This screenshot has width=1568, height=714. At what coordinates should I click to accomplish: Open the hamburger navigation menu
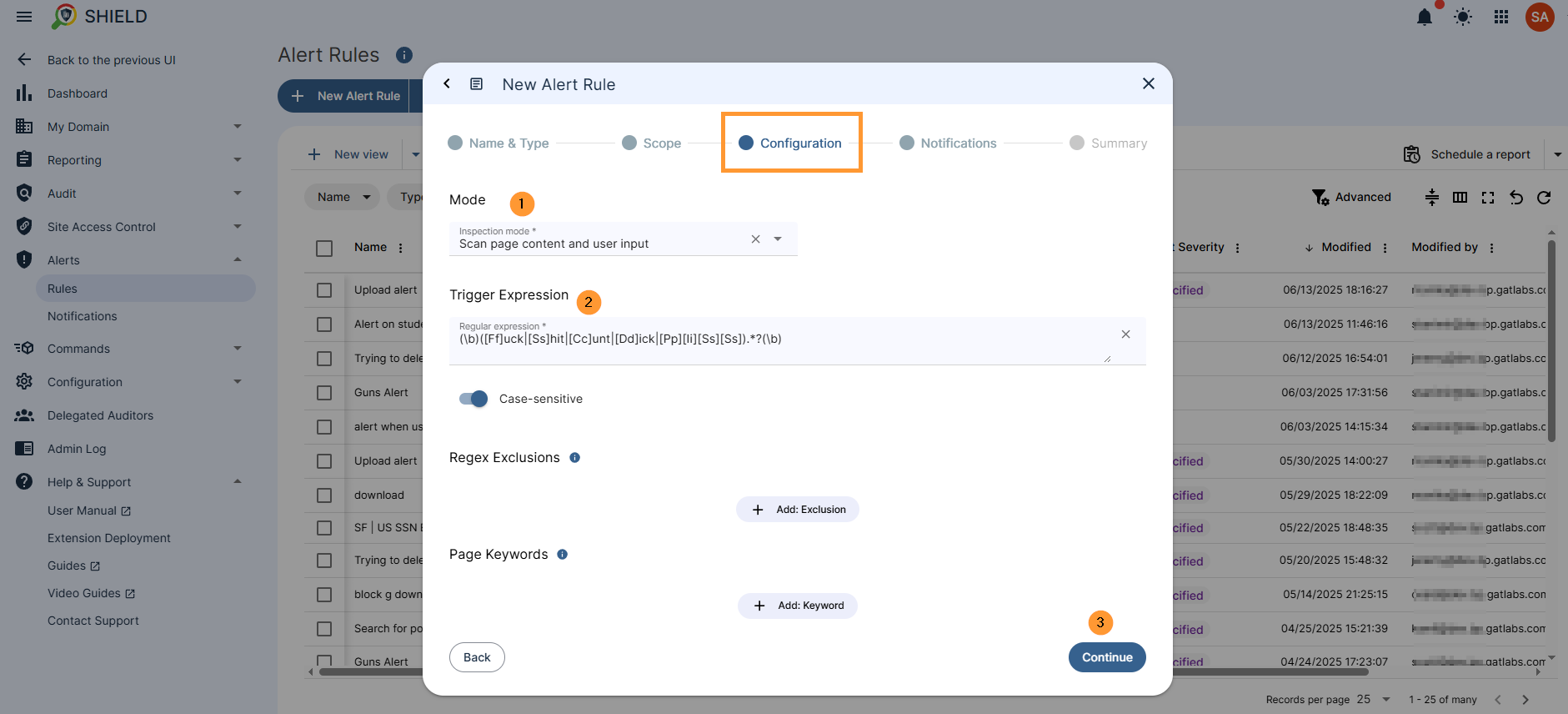(x=24, y=17)
